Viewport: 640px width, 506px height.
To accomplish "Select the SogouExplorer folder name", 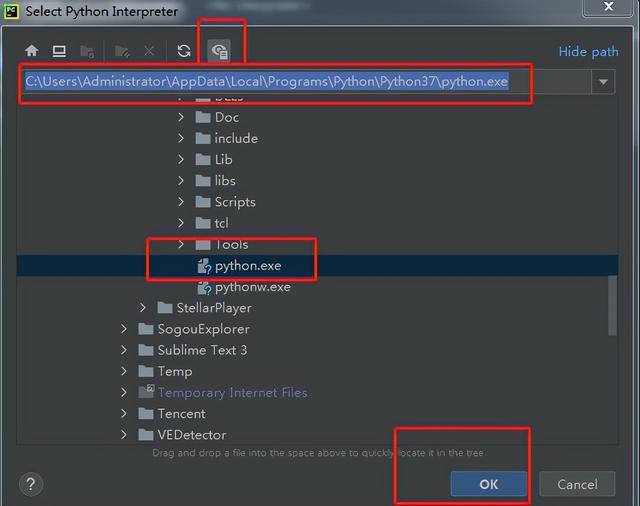I will click(203, 329).
